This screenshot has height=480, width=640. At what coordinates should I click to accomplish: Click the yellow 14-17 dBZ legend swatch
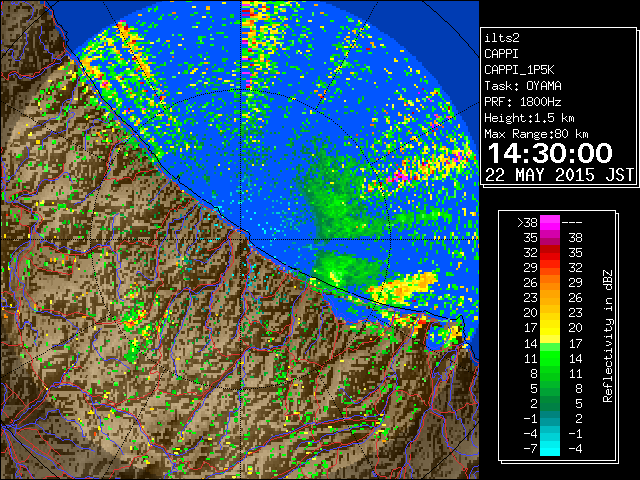pyautogui.click(x=550, y=343)
